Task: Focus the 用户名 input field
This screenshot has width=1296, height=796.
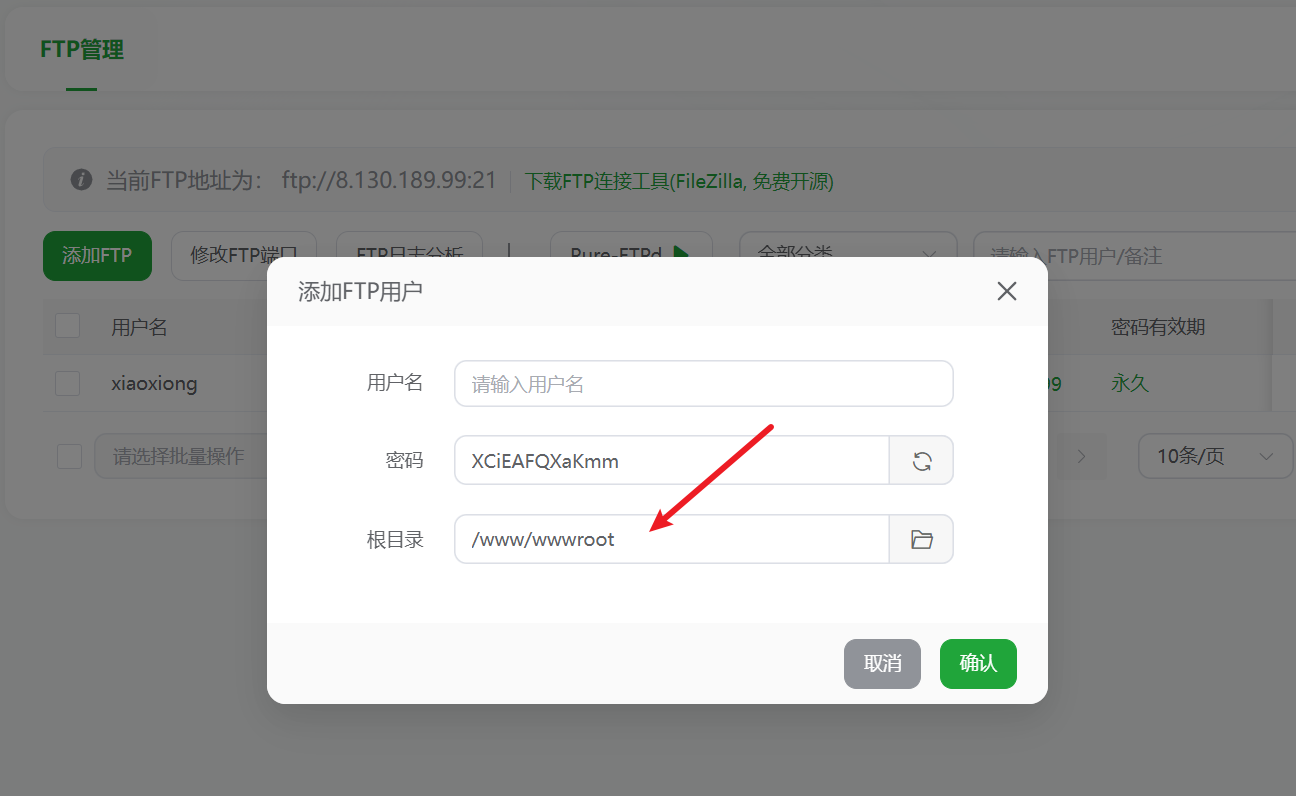Action: coord(703,384)
